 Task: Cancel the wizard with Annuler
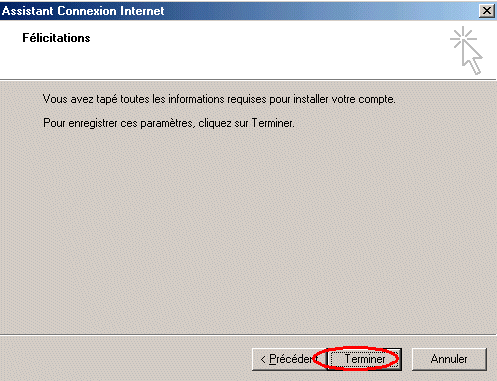(449, 359)
